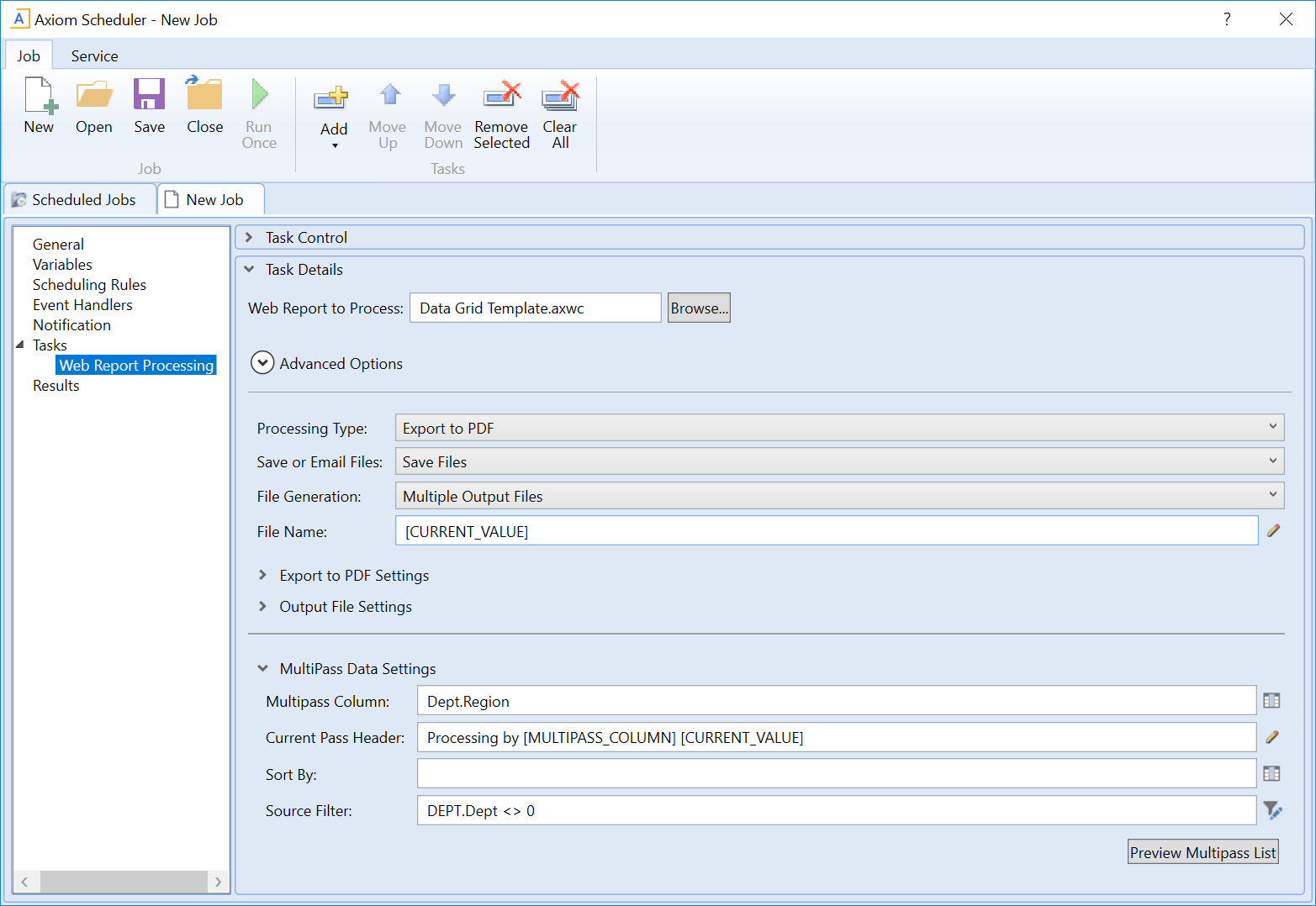
Task: Select Scheduling Rules in the left tree
Action: (x=89, y=285)
